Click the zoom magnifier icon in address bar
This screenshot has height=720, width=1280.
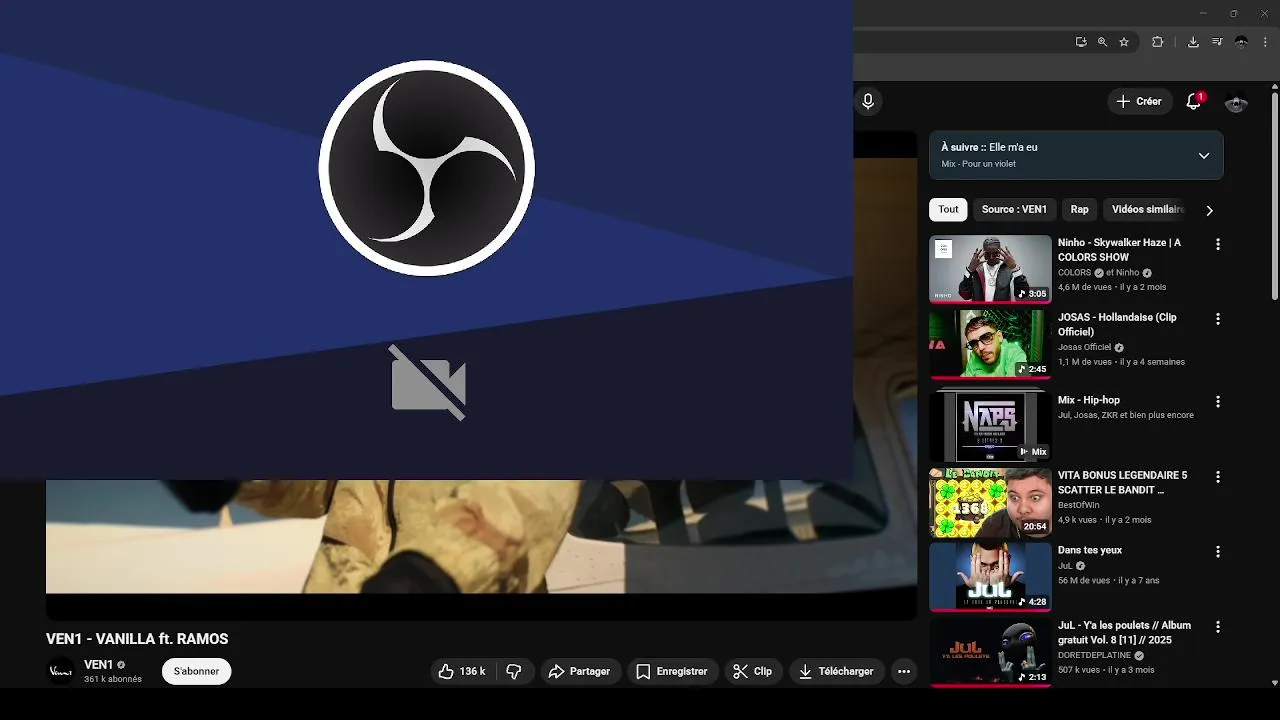pos(1102,42)
